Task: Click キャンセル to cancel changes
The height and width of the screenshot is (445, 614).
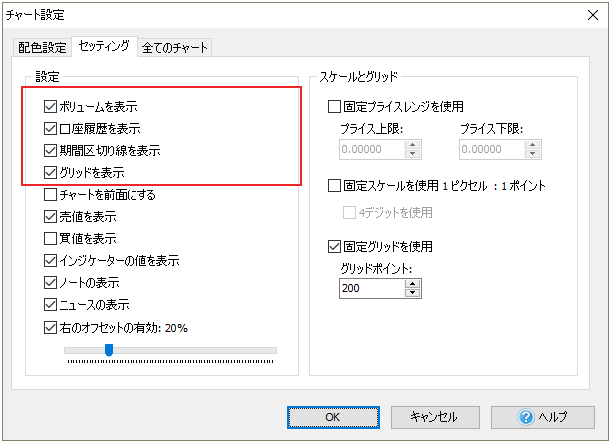Action: pyautogui.click(x=433, y=416)
